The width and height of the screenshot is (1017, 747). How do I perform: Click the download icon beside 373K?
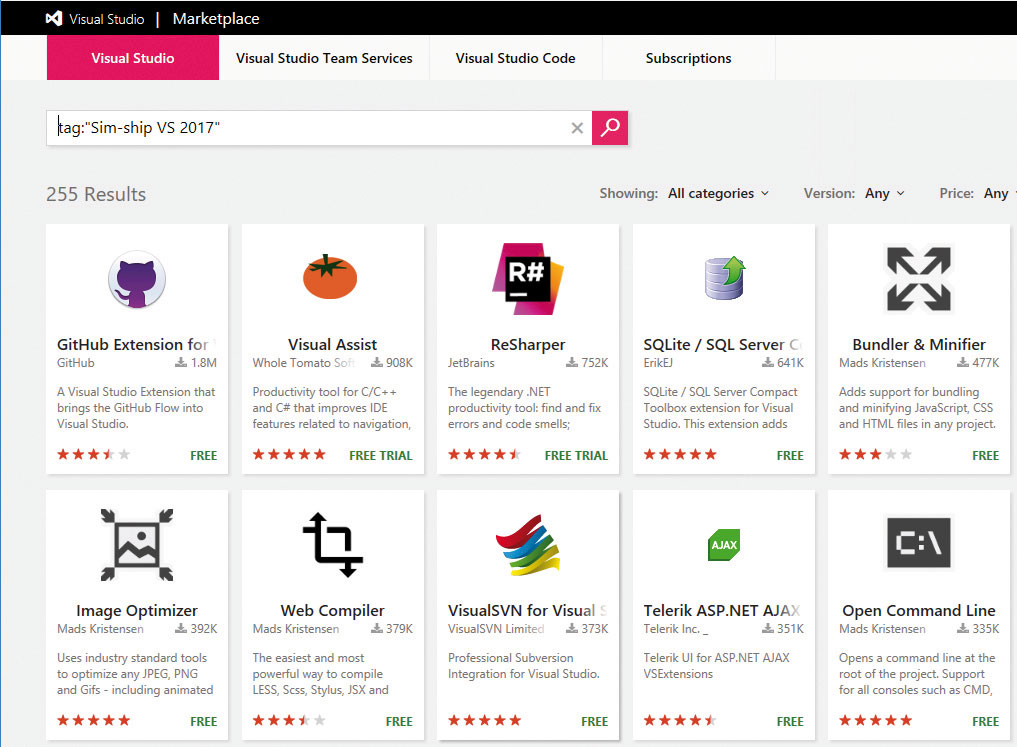tap(572, 628)
